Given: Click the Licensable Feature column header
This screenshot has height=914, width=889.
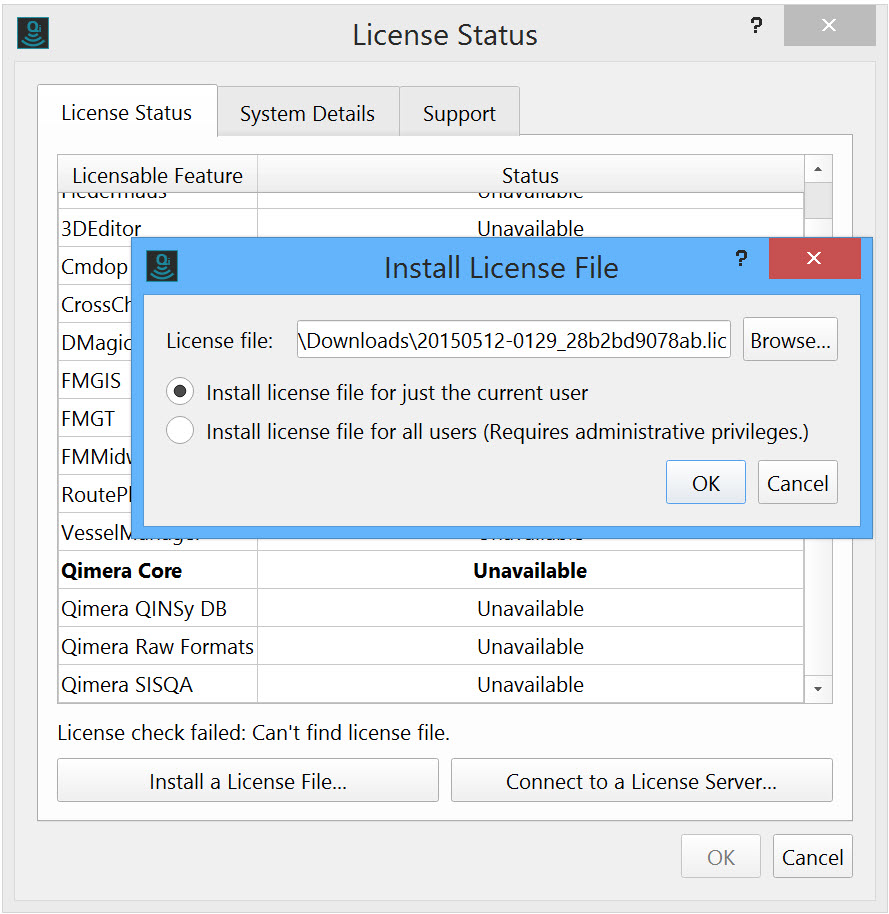Looking at the screenshot, I should (x=157, y=176).
